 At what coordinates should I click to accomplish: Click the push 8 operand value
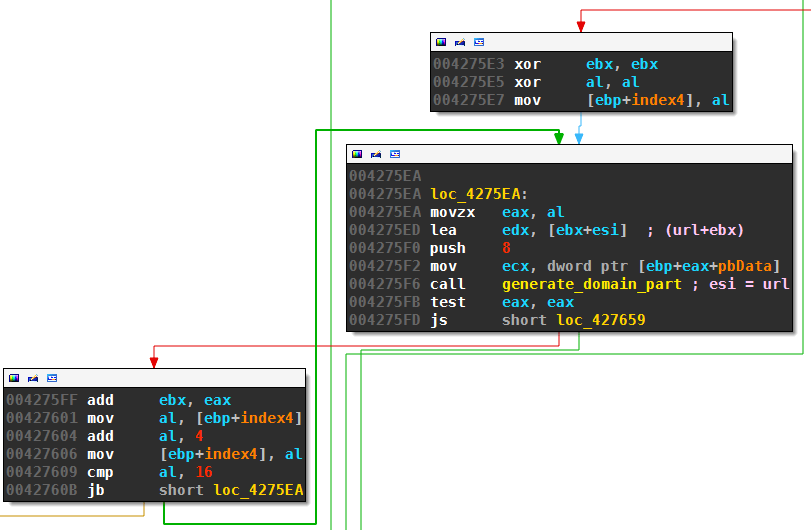pyautogui.click(x=507, y=248)
